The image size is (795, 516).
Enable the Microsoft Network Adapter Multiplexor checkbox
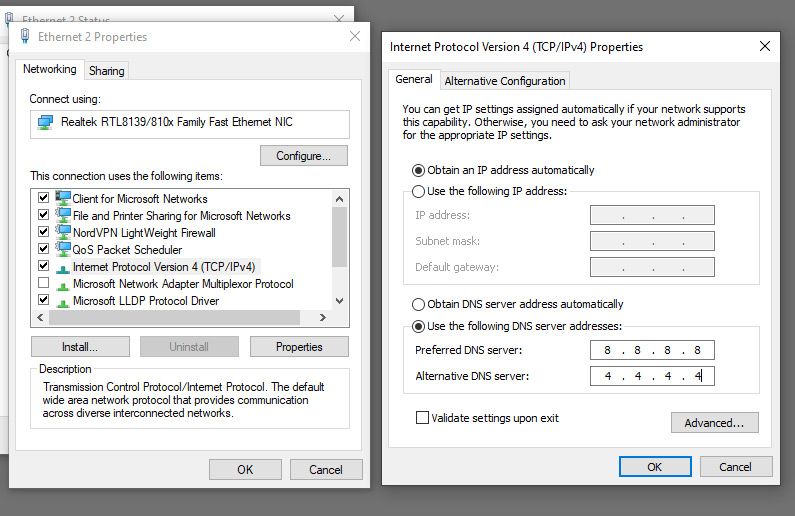point(43,284)
